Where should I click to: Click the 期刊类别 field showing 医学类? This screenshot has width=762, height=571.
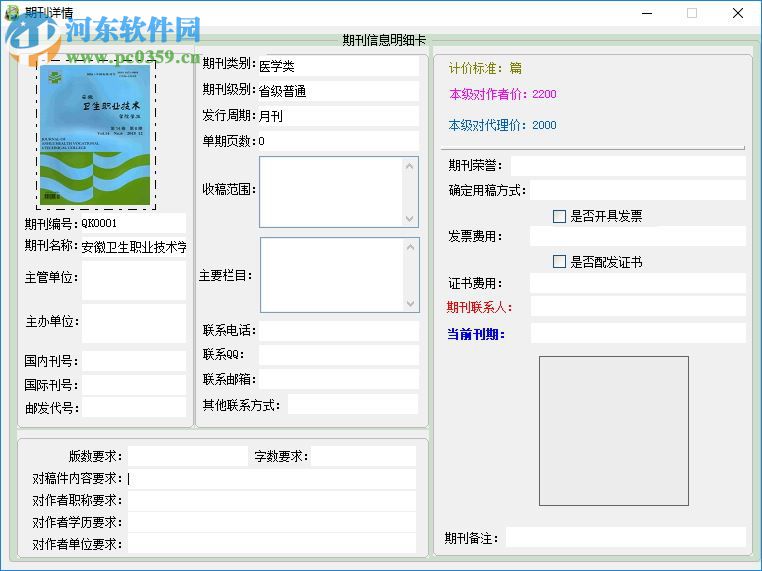coord(338,66)
